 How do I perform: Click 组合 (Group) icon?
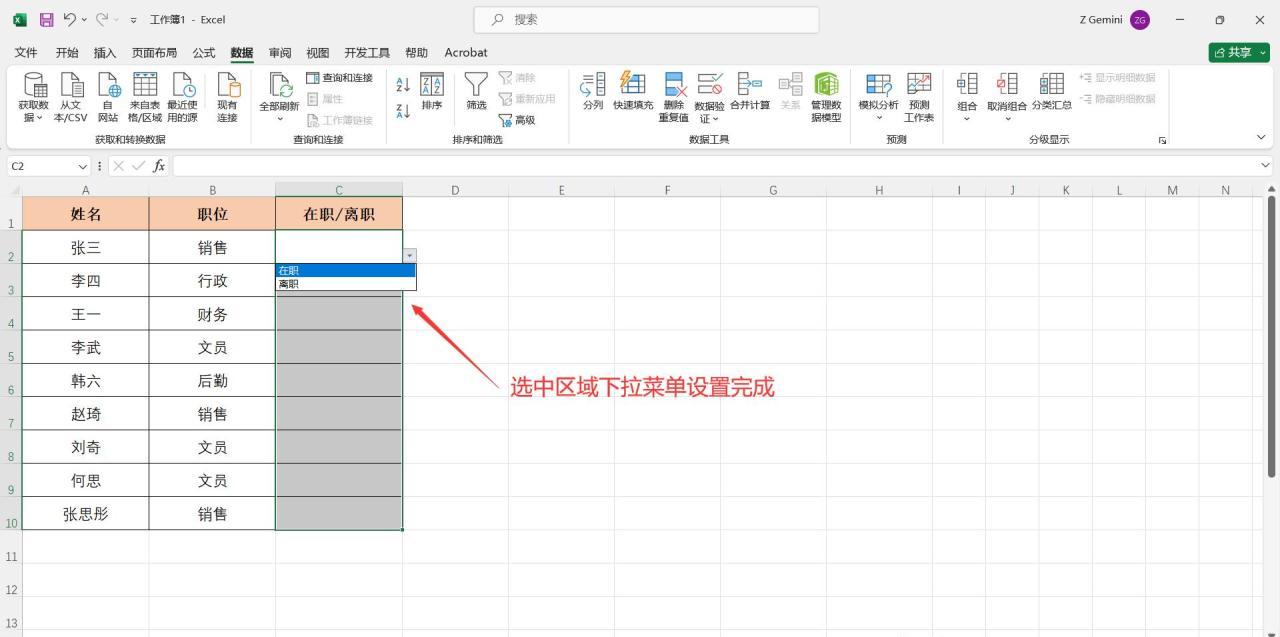(967, 97)
